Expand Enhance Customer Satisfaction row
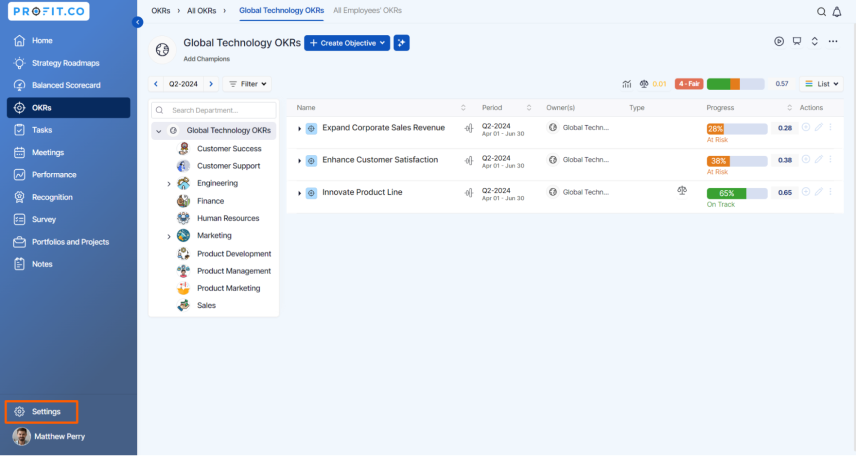The image size is (856, 456). [x=299, y=161]
